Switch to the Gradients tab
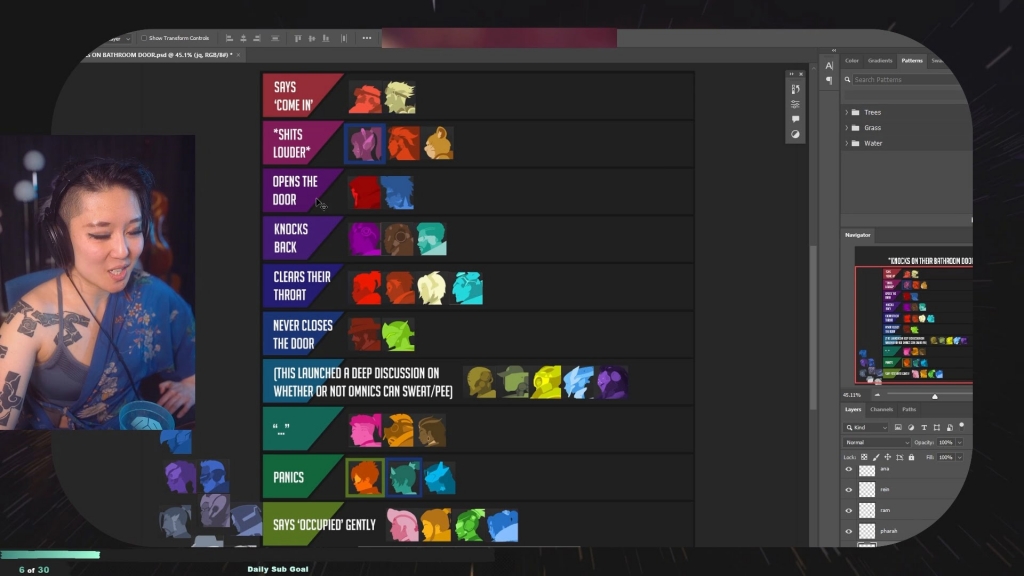The image size is (1024, 576). pos(880,60)
